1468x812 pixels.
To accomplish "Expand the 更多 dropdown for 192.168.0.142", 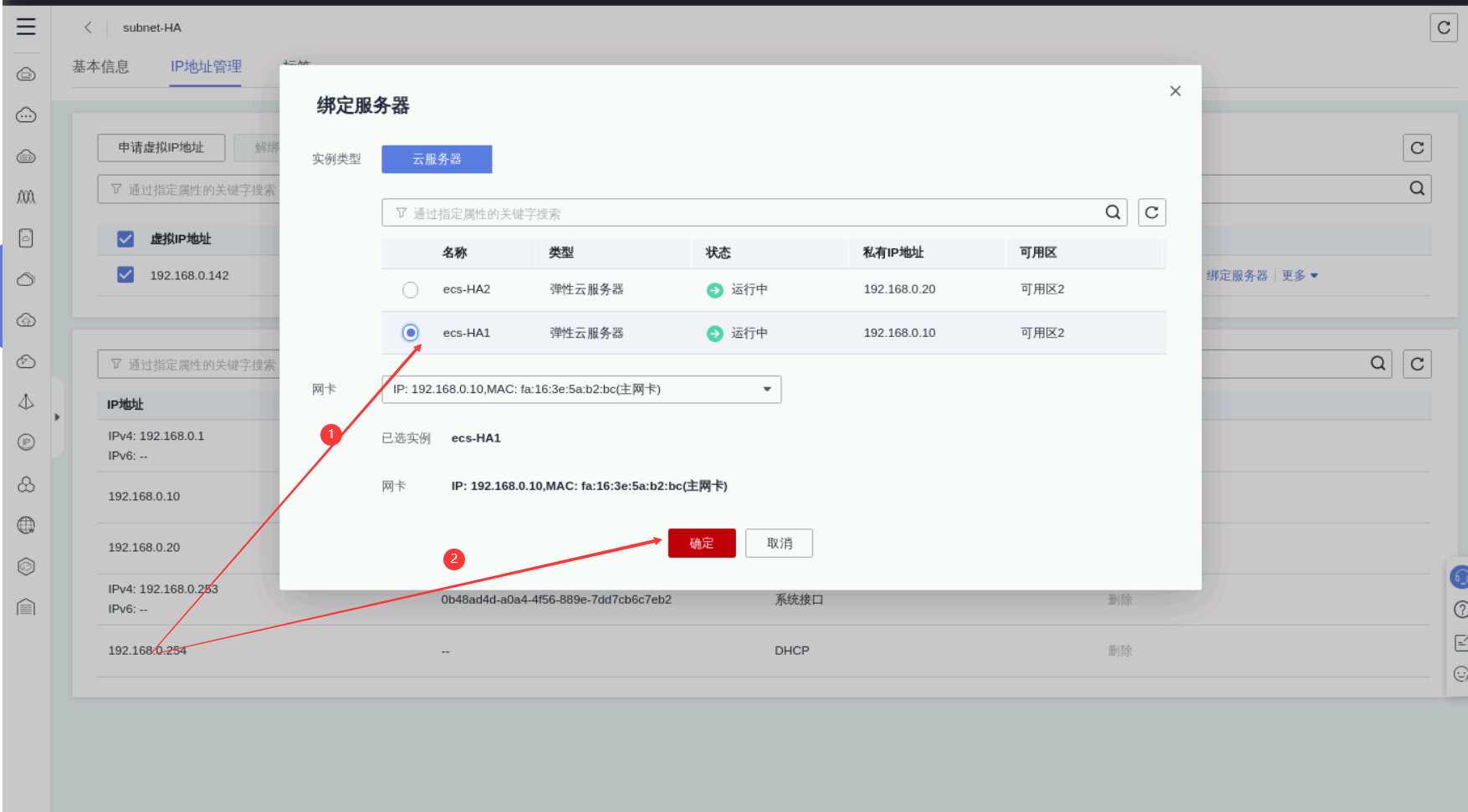I will 1299,276.
